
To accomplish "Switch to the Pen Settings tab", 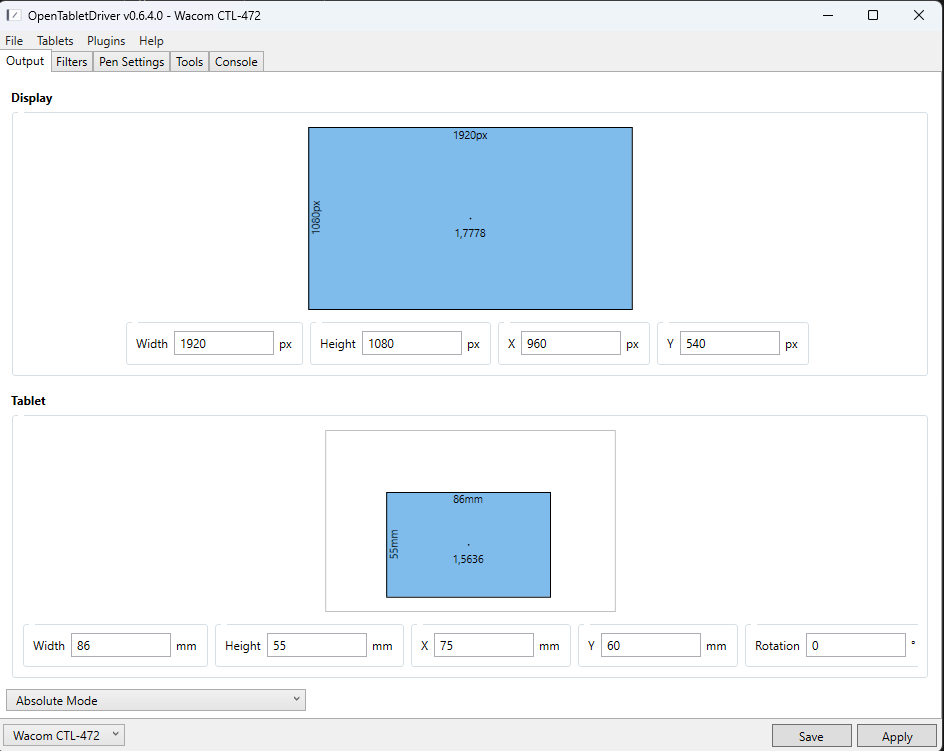I will [x=131, y=62].
